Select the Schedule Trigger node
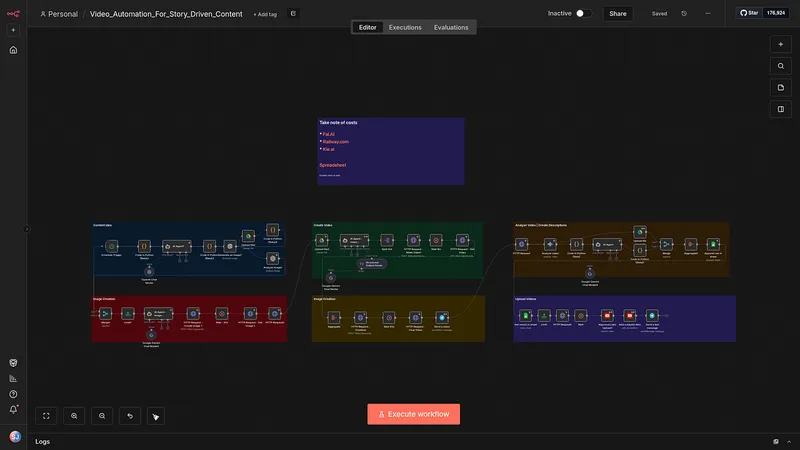This screenshot has width=800, height=450. (111, 246)
